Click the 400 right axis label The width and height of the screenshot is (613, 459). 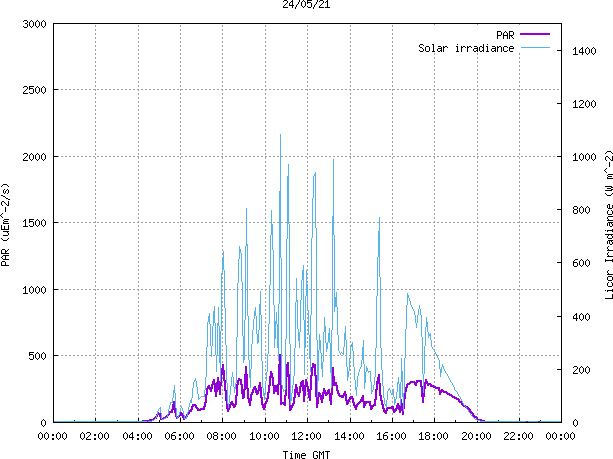click(581, 317)
